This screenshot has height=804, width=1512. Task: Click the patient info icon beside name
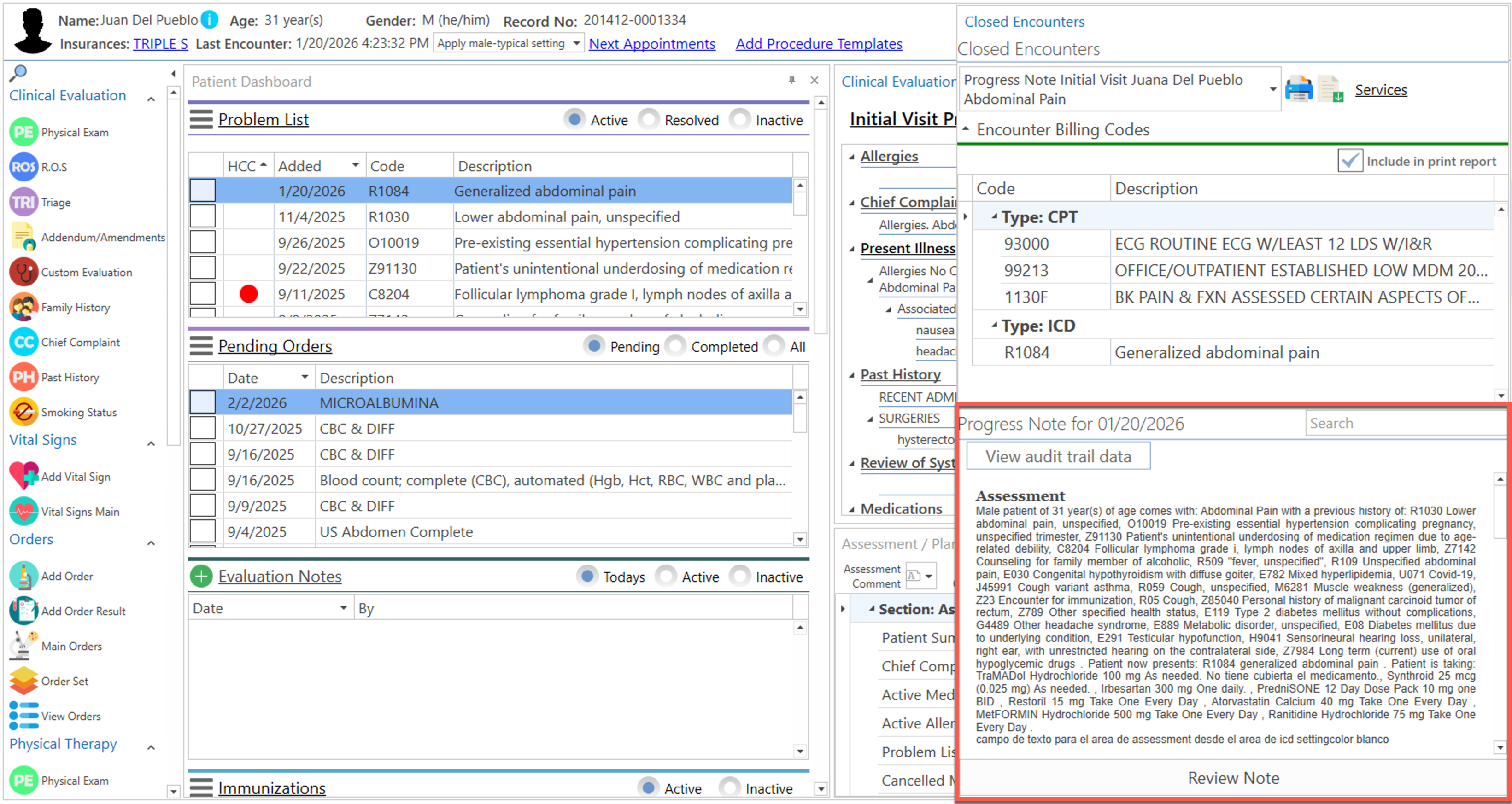point(210,20)
